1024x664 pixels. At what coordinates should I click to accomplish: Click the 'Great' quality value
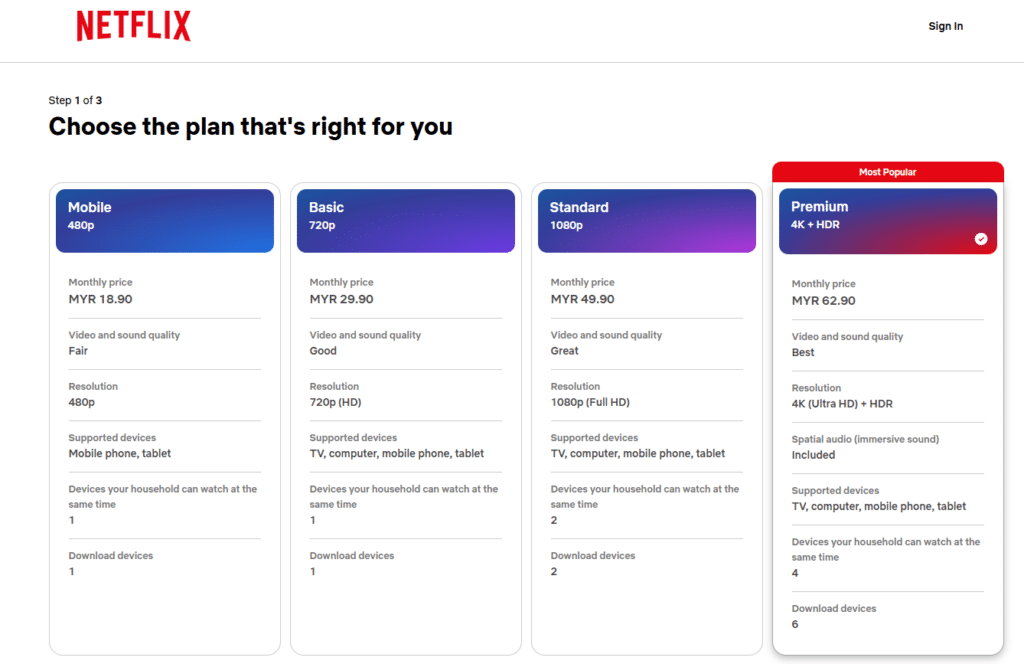coord(564,351)
